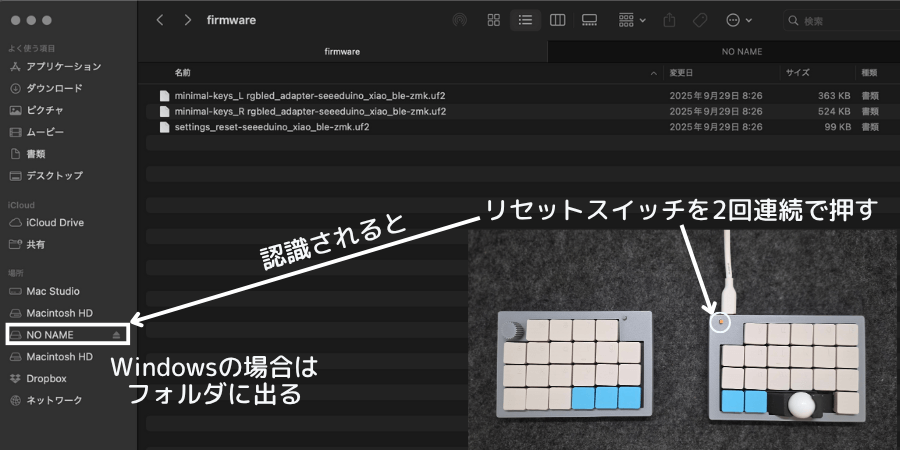Select the firmware tab
Screen dimensions: 900x450
pos(342,51)
